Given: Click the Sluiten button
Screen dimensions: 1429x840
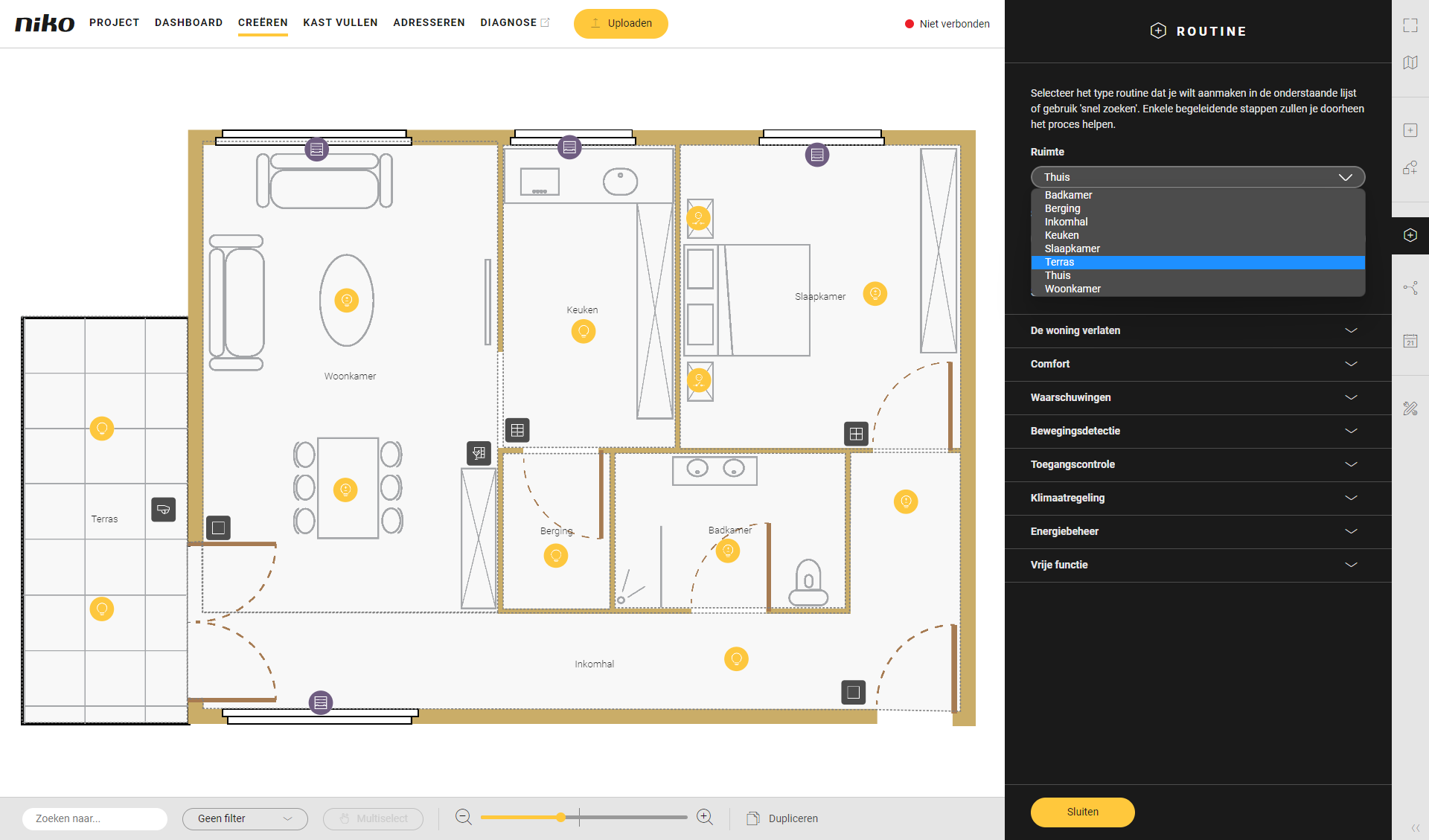Looking at the screenshot, I should pyautogui.click(x=1082, y=812).
